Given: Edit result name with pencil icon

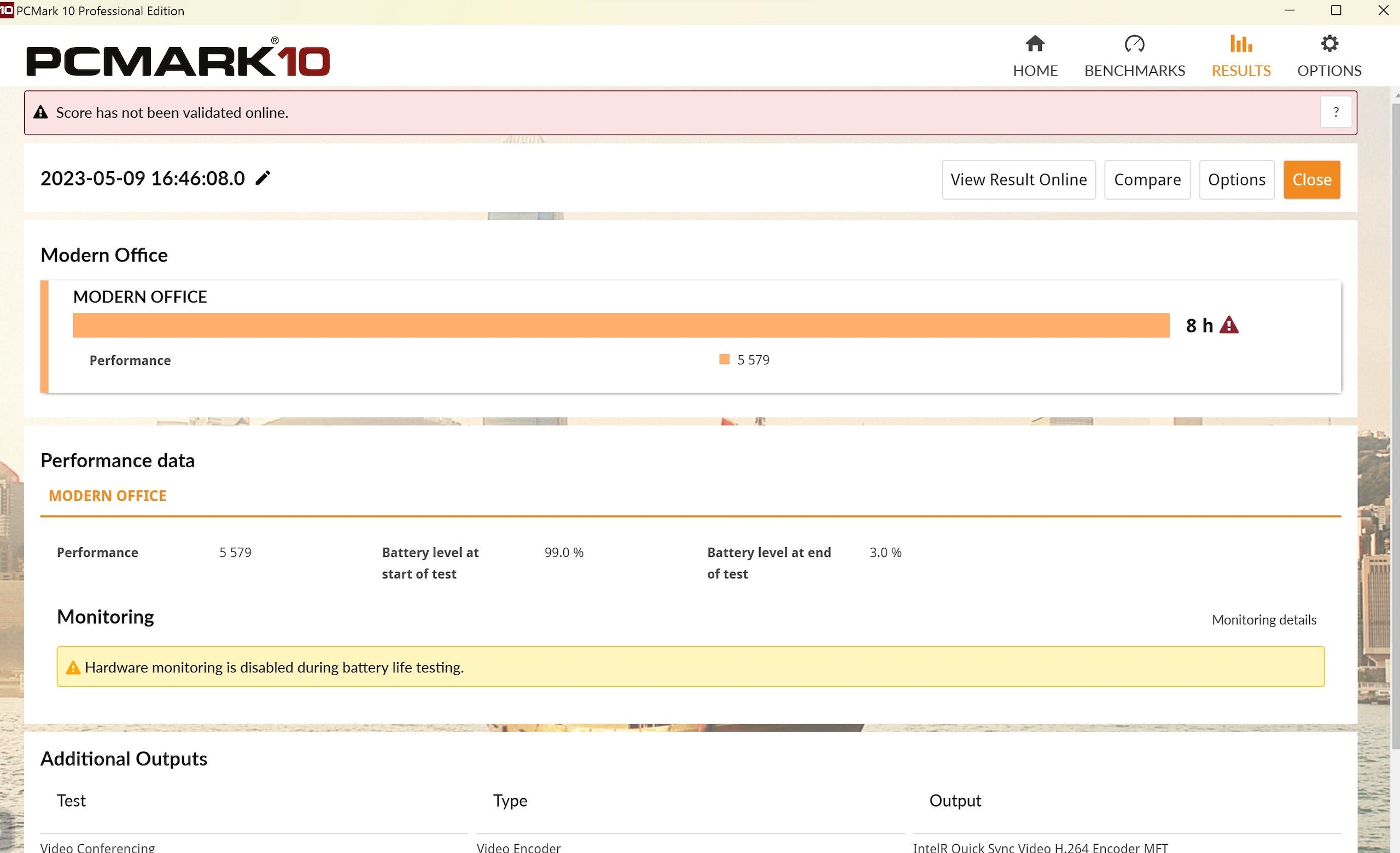Looking at the screenshot, I should click(x=262, y=178).
